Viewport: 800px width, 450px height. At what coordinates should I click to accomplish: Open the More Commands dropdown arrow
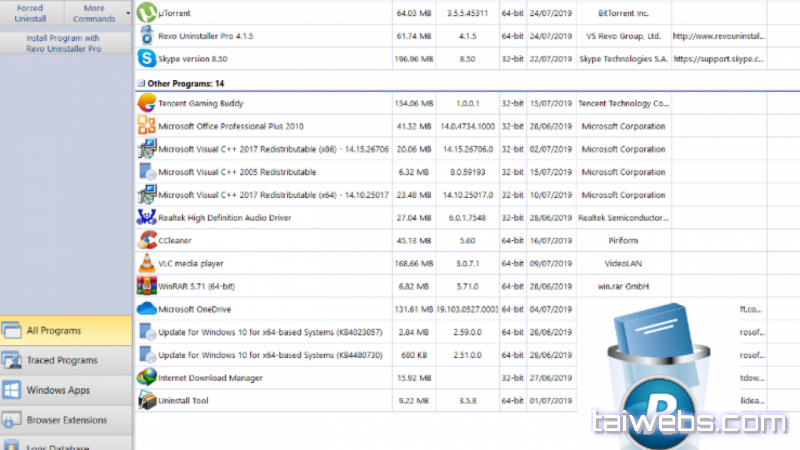[x=129, y=14]
